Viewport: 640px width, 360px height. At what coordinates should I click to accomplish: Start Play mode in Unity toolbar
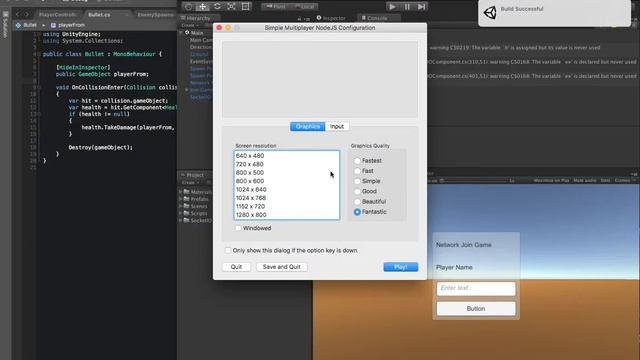pos(392,7)
